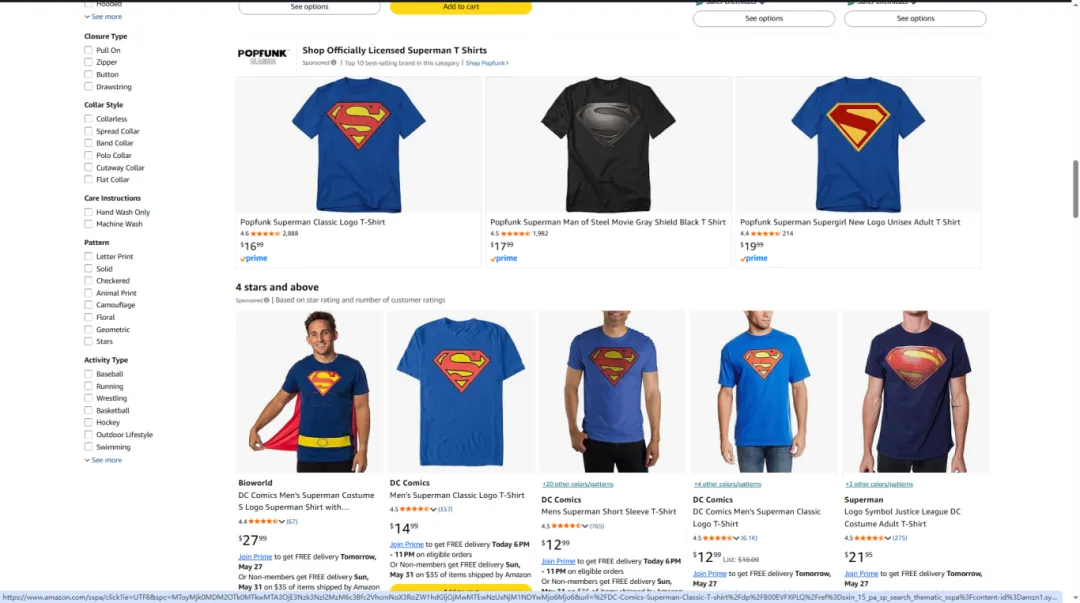Open the black Man of Steel shirt image
Viewport: 1080px width, 603px height.
pyautogui.click(x=608, y=145)
